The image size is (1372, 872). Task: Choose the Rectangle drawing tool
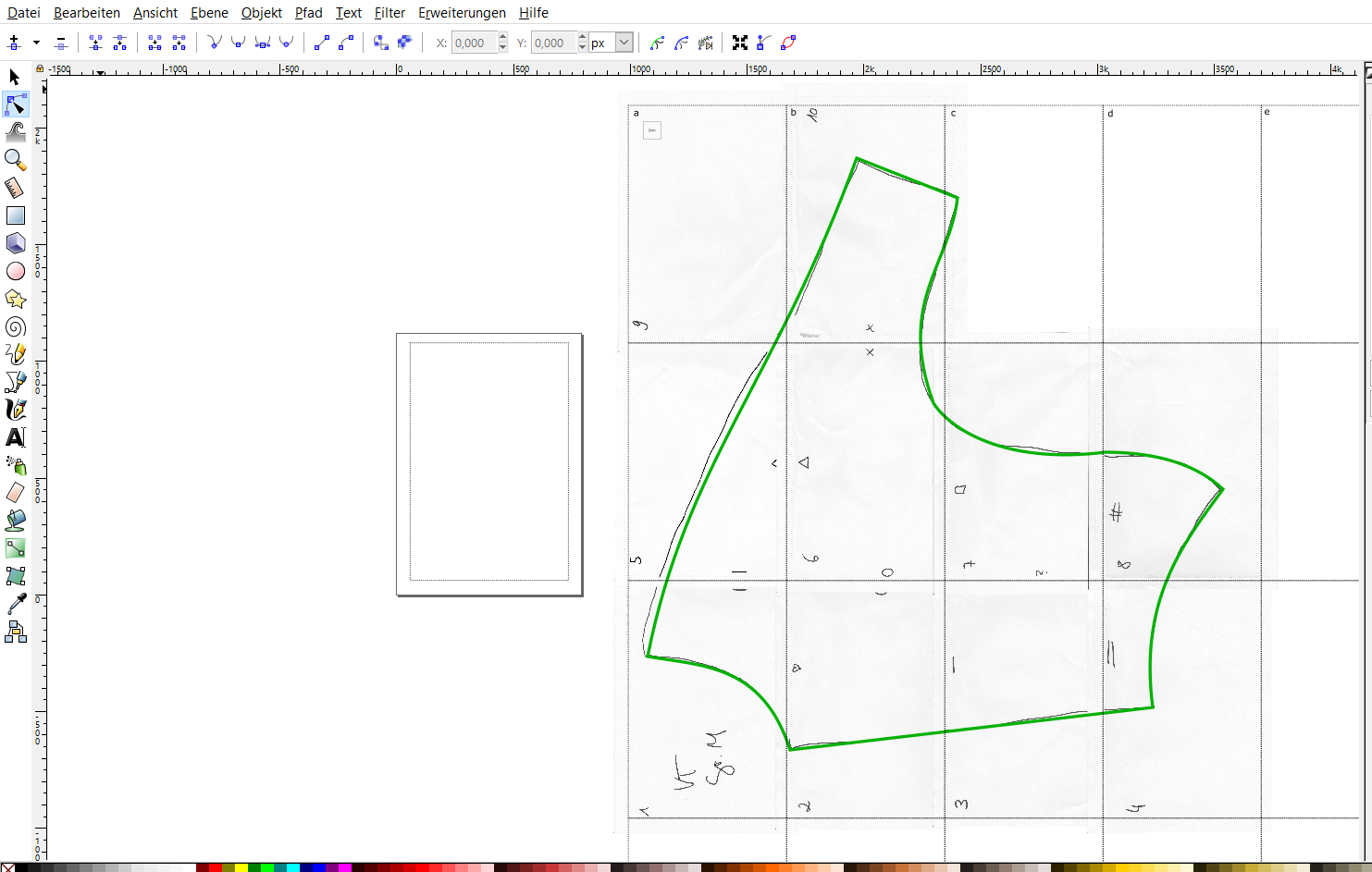pyautogui.click(x=16, y=215)
